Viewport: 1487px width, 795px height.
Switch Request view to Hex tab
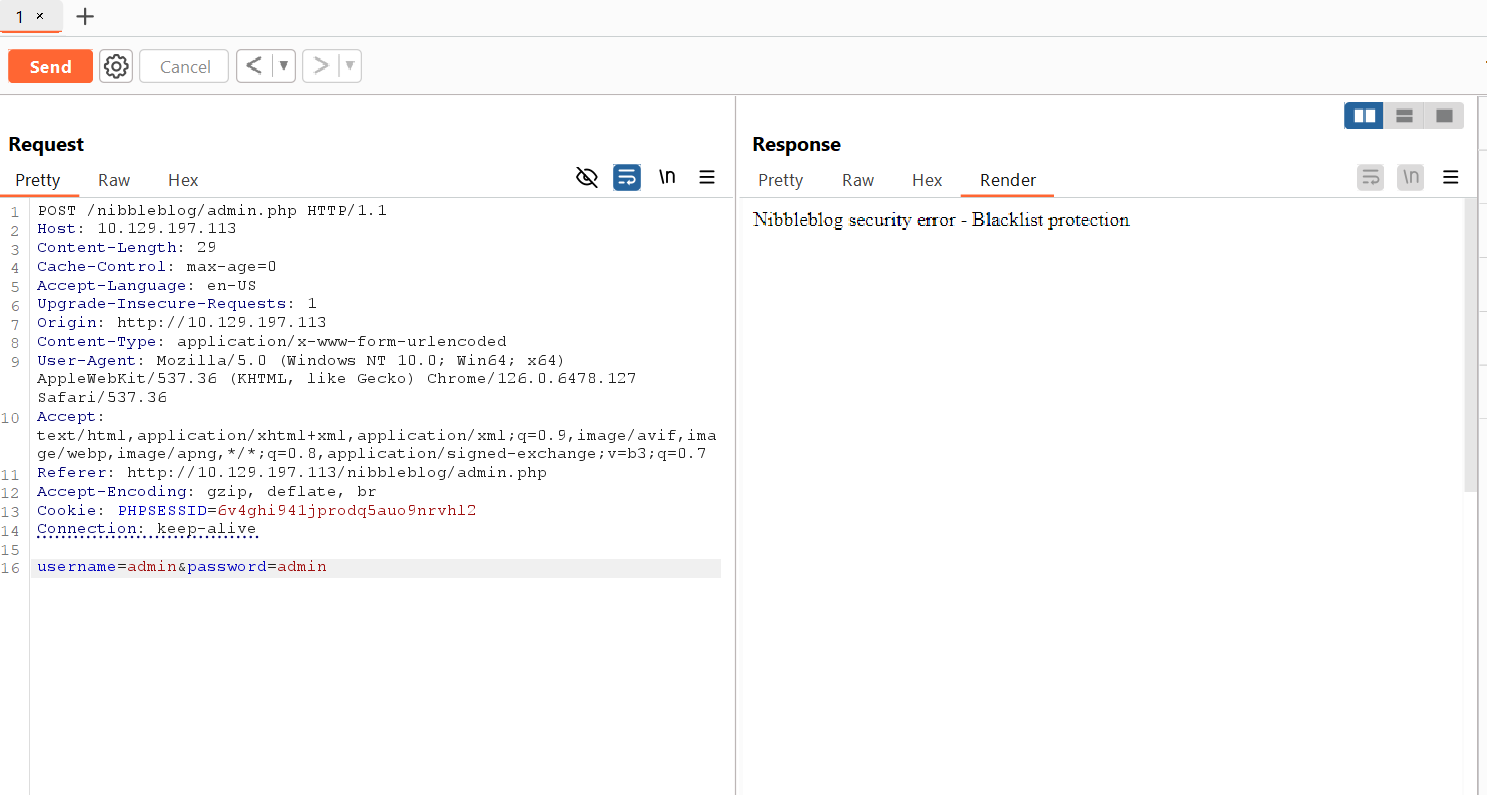183,180
